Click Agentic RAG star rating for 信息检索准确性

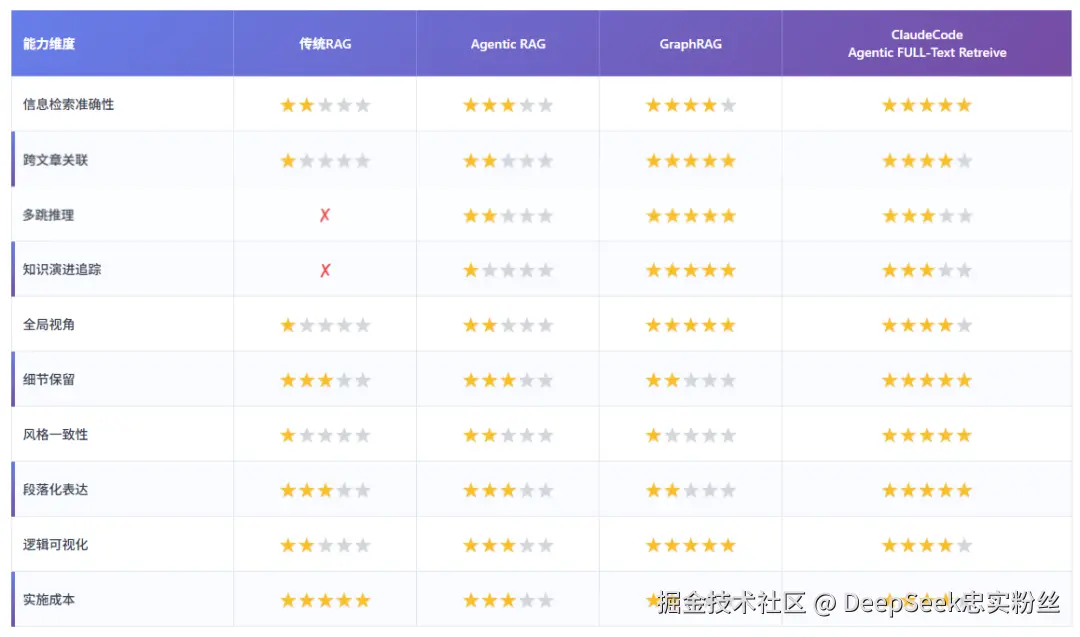[x=508, y=105]
